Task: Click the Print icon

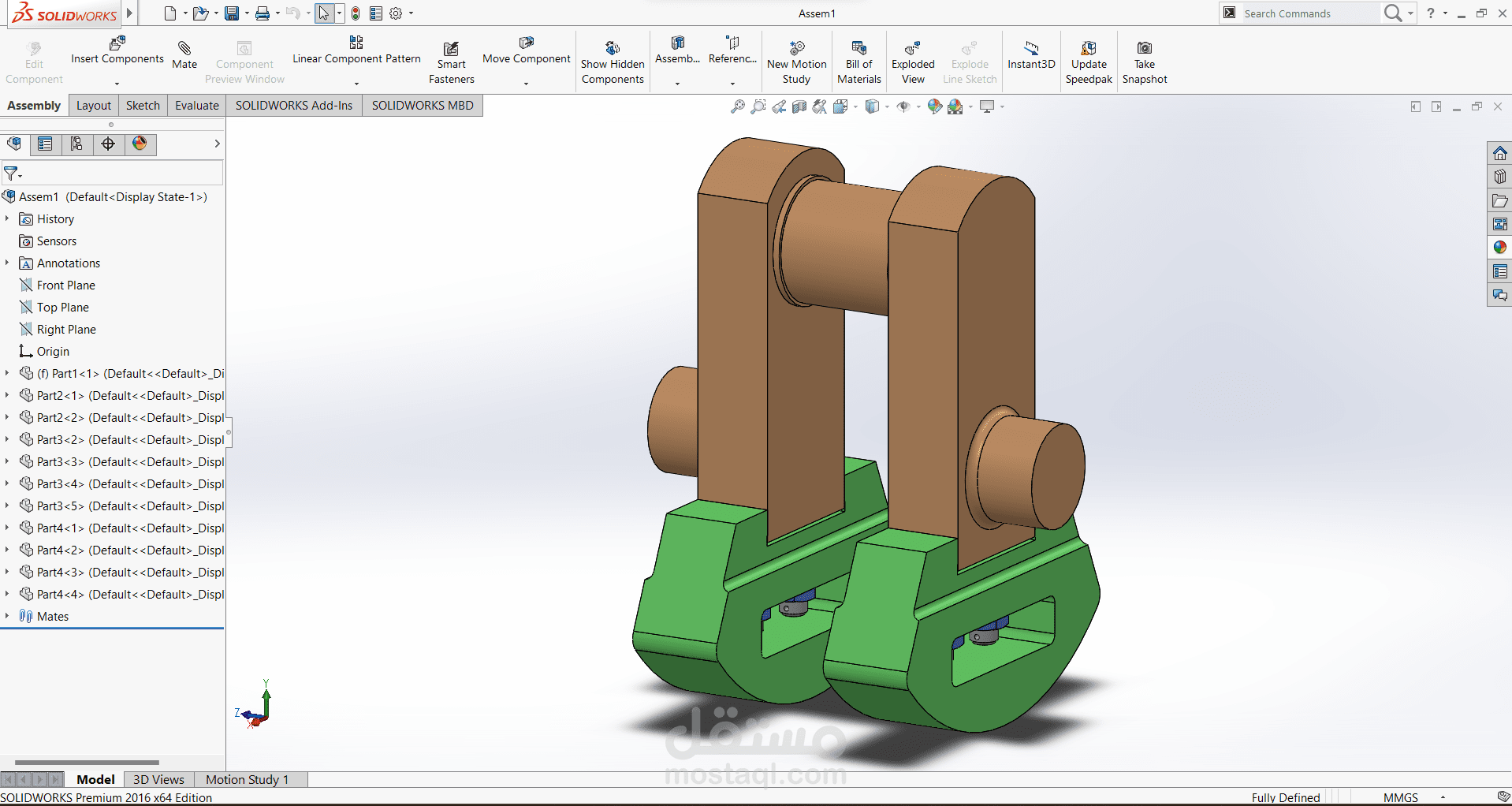Action: (263, 13)
